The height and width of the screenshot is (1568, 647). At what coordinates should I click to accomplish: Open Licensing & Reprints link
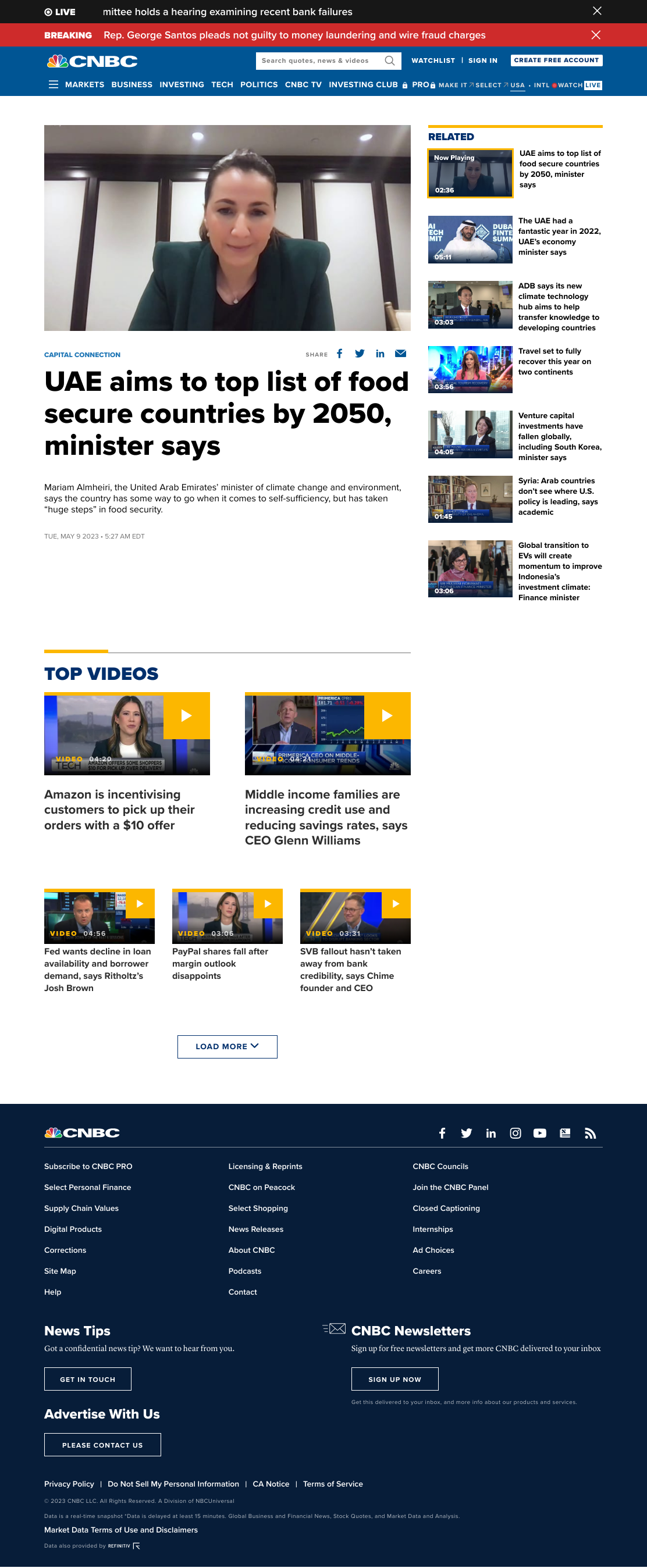(x=265, y=1166)
